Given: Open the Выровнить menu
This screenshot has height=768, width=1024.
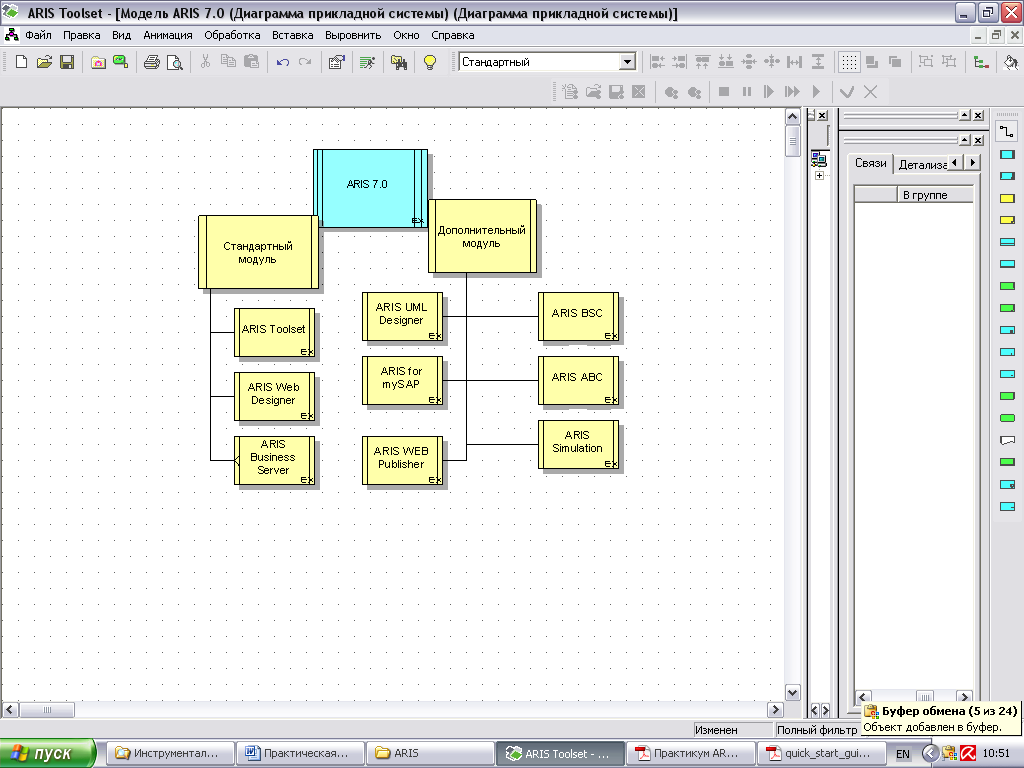Looking at the screenshot, I should 353,35.
